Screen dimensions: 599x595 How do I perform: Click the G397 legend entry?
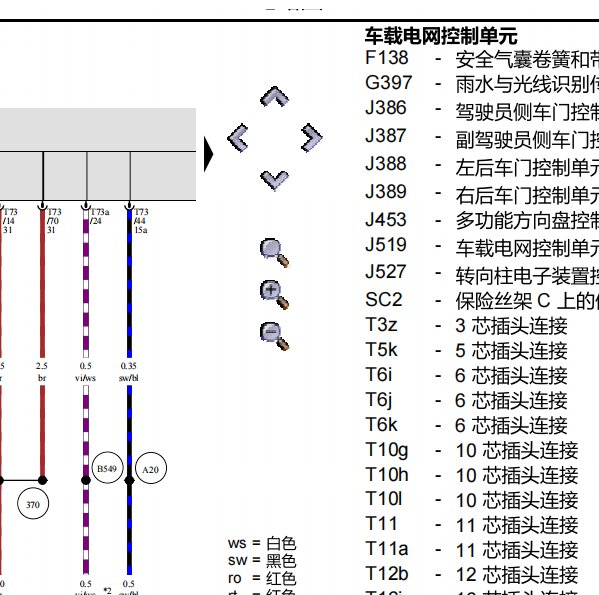(x=481, y=83)
